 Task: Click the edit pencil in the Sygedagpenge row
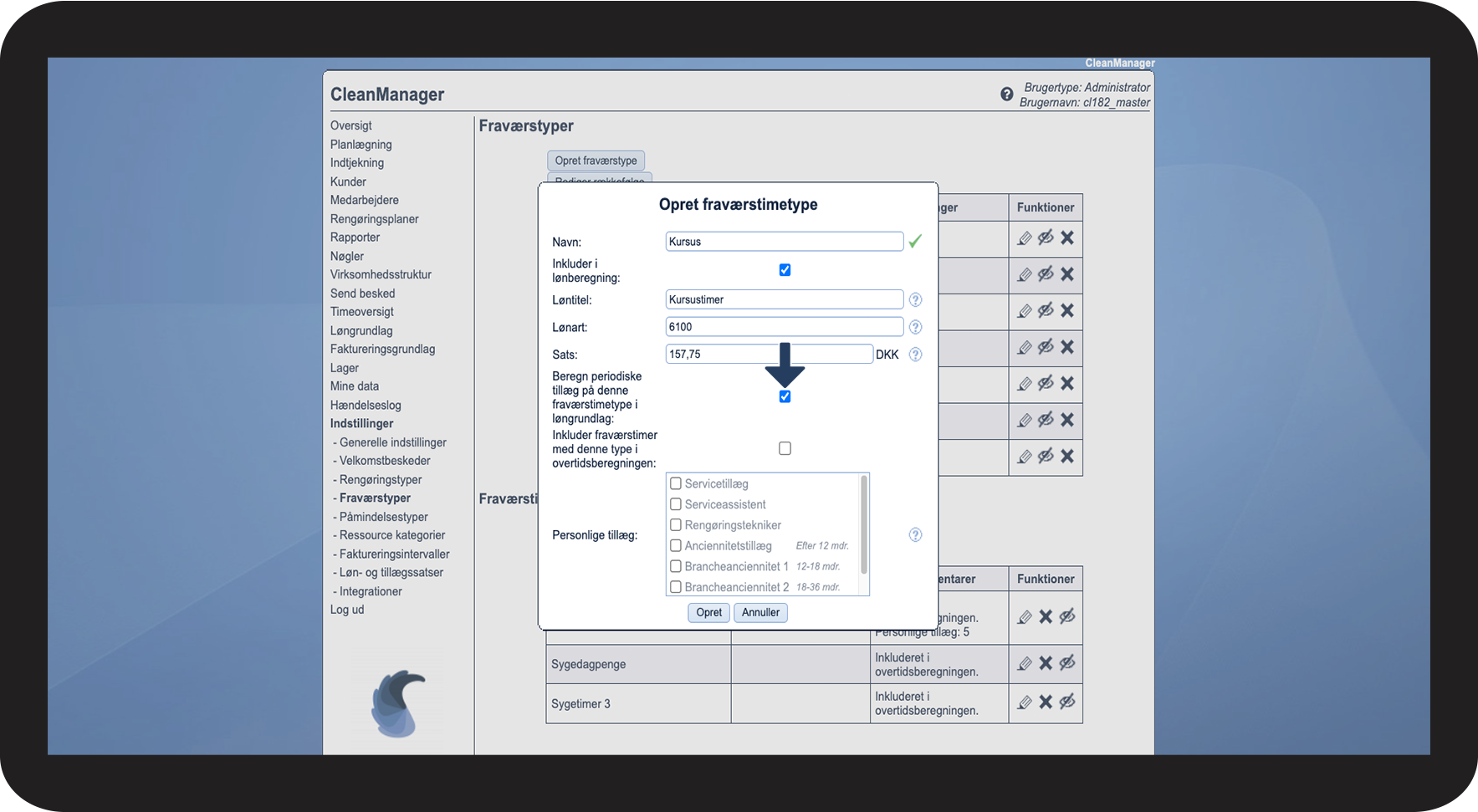(x=1025, y=664)
